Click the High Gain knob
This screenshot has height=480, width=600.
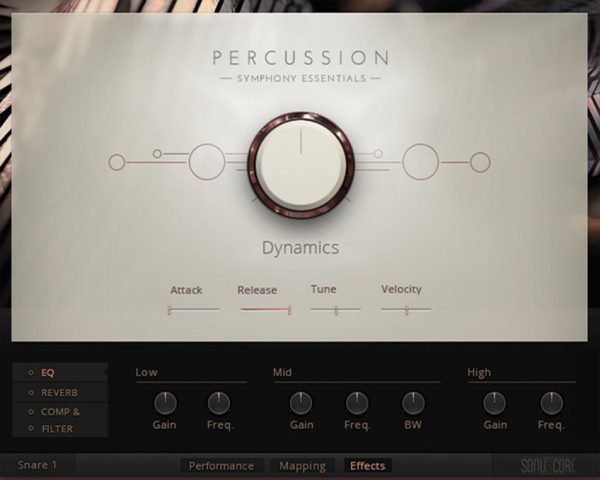tap(495, 403)
